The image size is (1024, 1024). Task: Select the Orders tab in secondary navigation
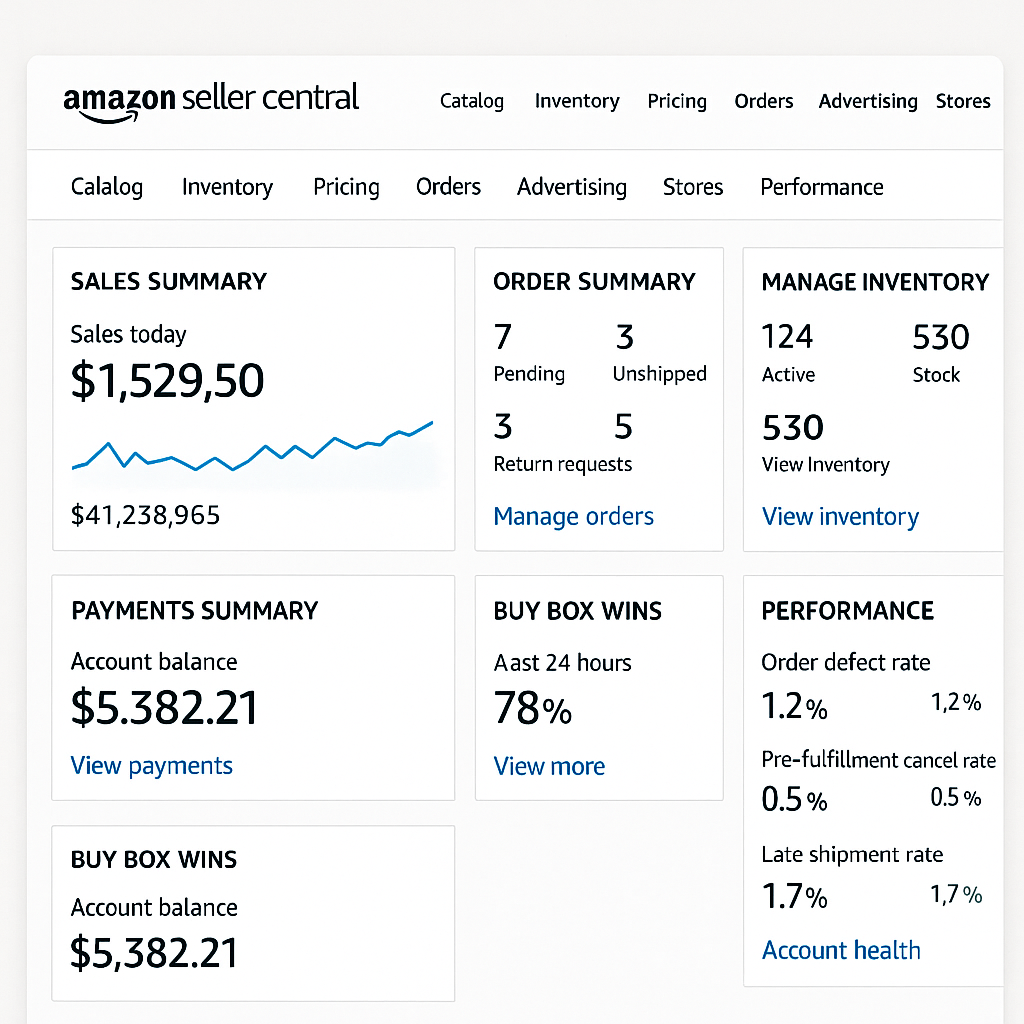(x=448, y=187)
